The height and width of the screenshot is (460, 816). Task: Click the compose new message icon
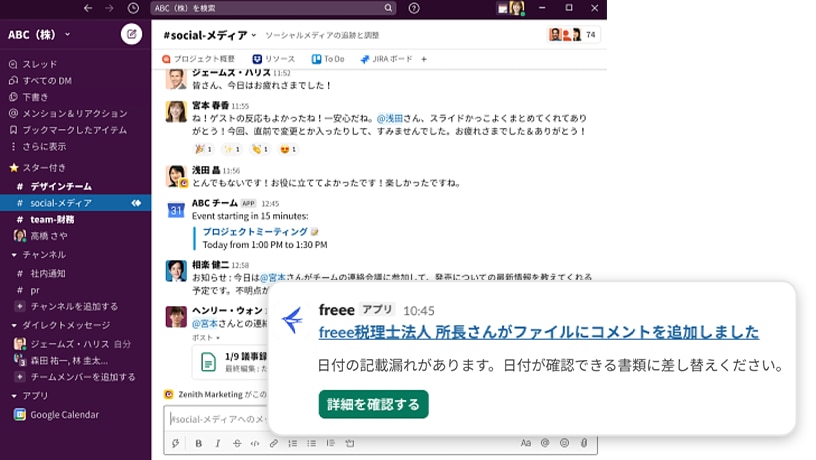tap(131, 35)
